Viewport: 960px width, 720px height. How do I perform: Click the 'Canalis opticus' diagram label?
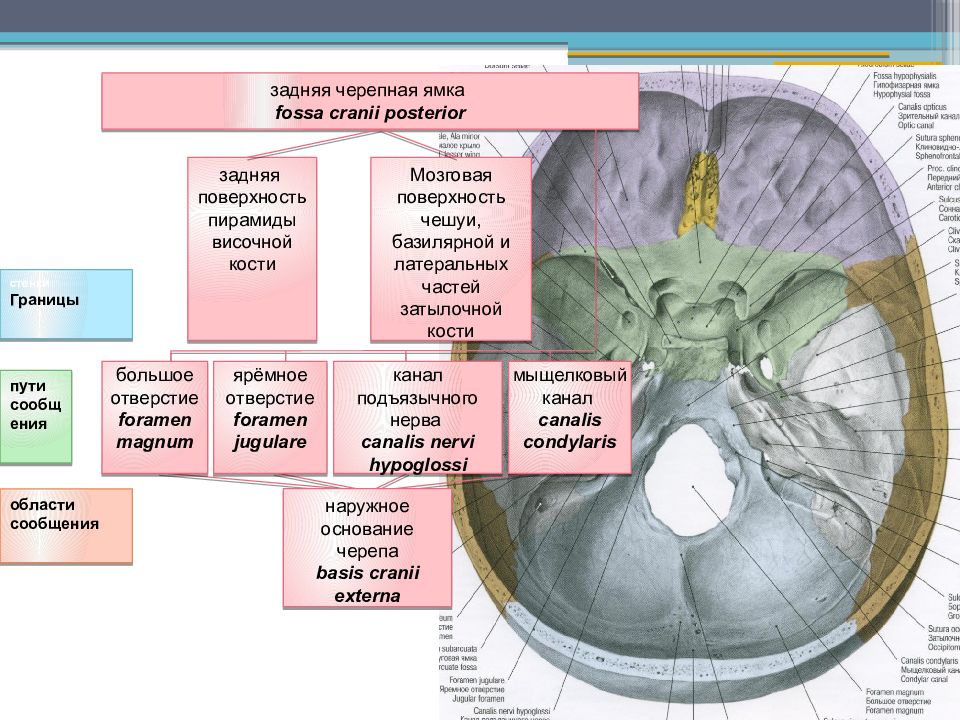[922, 107]
